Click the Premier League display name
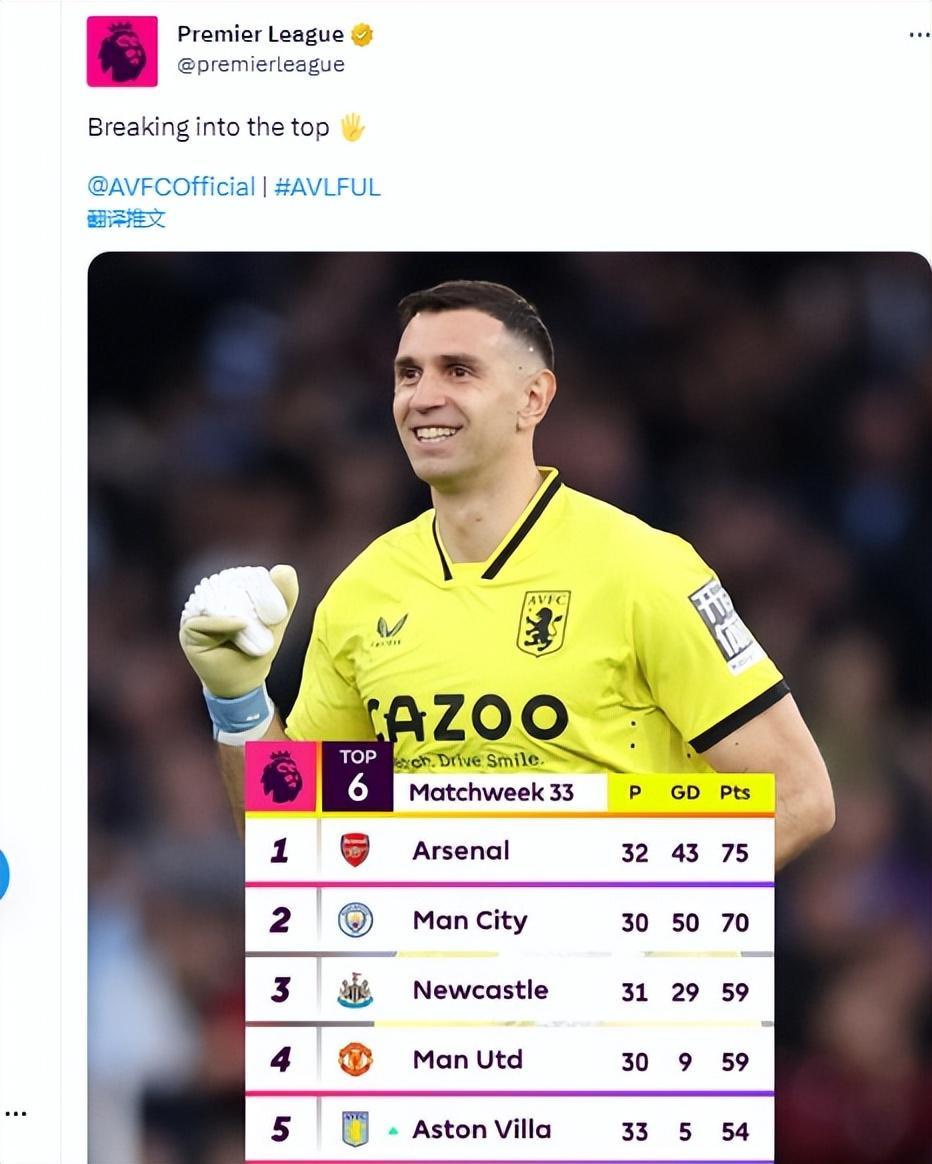Image resolution: width=932 pixels, height=1164 pixels. point(260,35)
